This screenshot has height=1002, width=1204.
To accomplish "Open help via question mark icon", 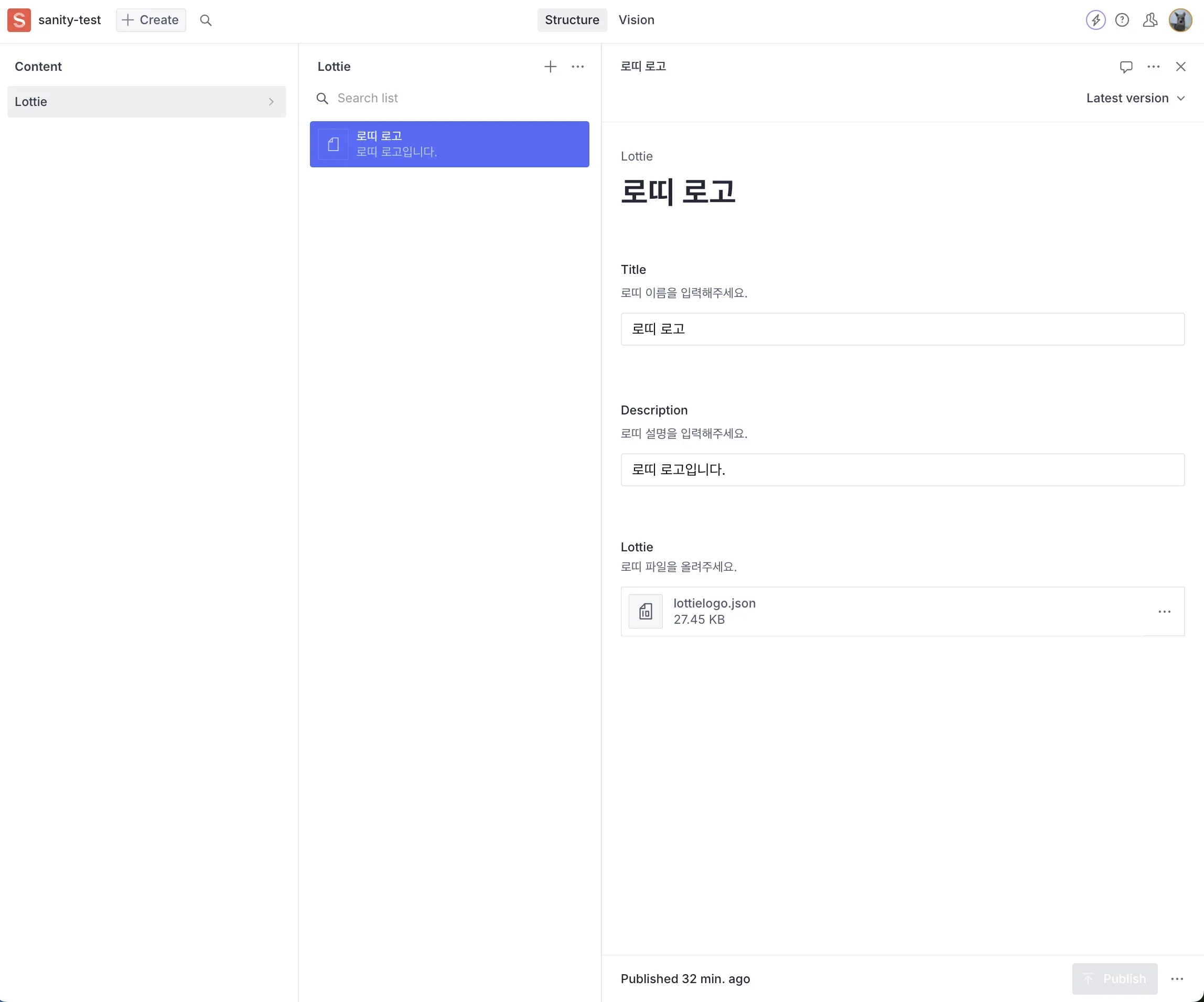I will tap(1123, 19).
